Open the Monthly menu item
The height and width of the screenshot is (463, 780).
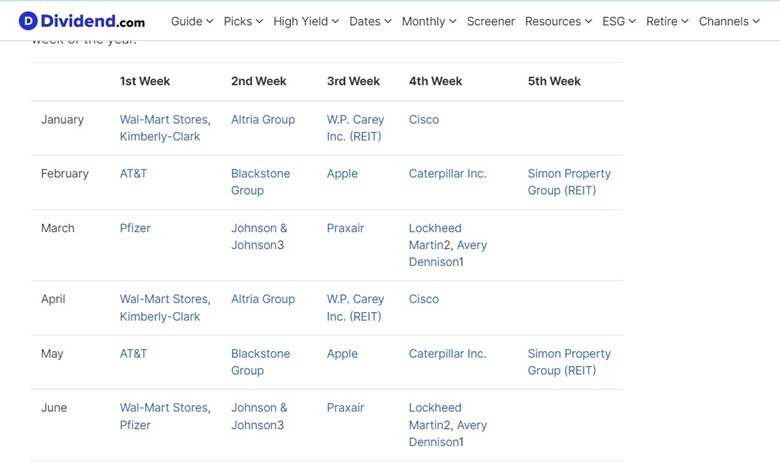click(x=429, y=21)
